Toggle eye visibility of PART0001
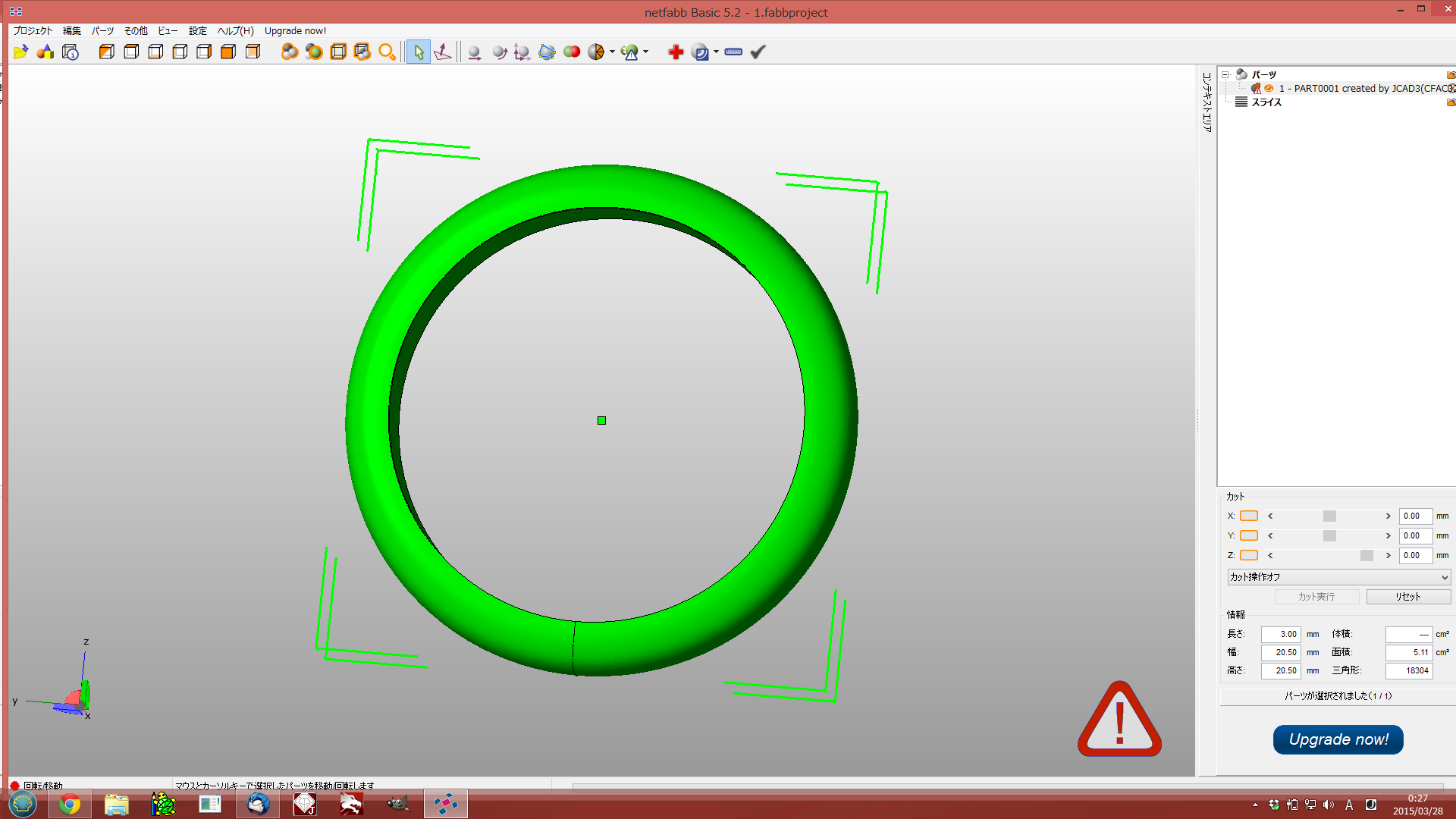The height and width of the screenshot is (819, 1456). (x=1269, y=89)
